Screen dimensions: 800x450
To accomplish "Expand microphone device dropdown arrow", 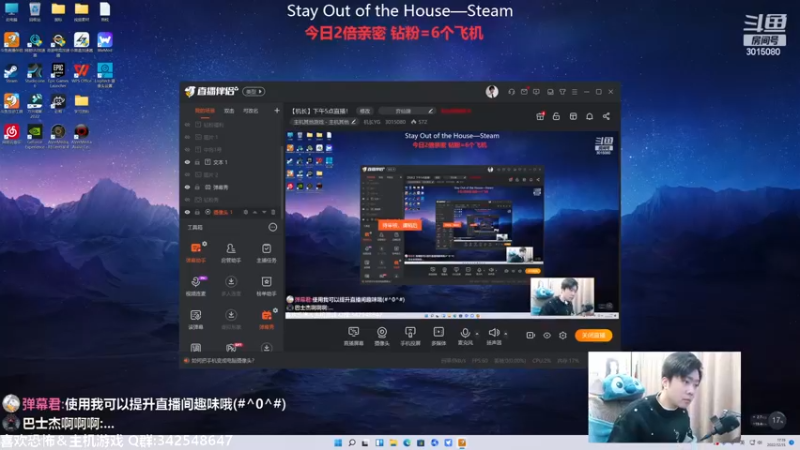I will pos(477,334).
